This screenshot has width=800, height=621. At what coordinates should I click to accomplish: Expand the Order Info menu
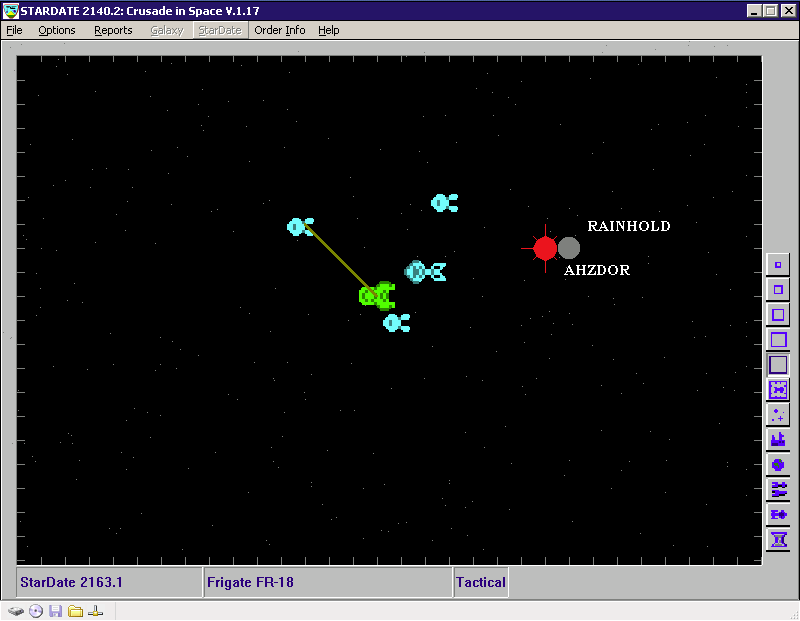(x=279, y=30)
